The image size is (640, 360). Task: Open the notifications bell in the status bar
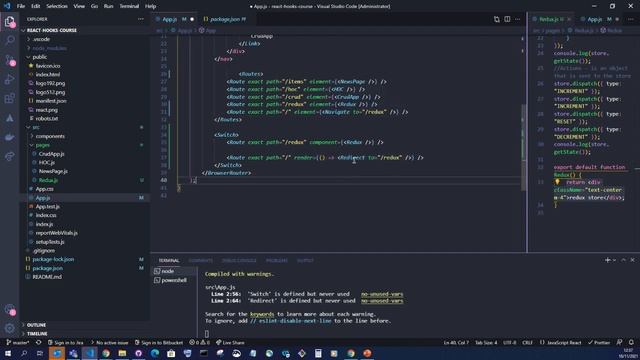point(631,342)
